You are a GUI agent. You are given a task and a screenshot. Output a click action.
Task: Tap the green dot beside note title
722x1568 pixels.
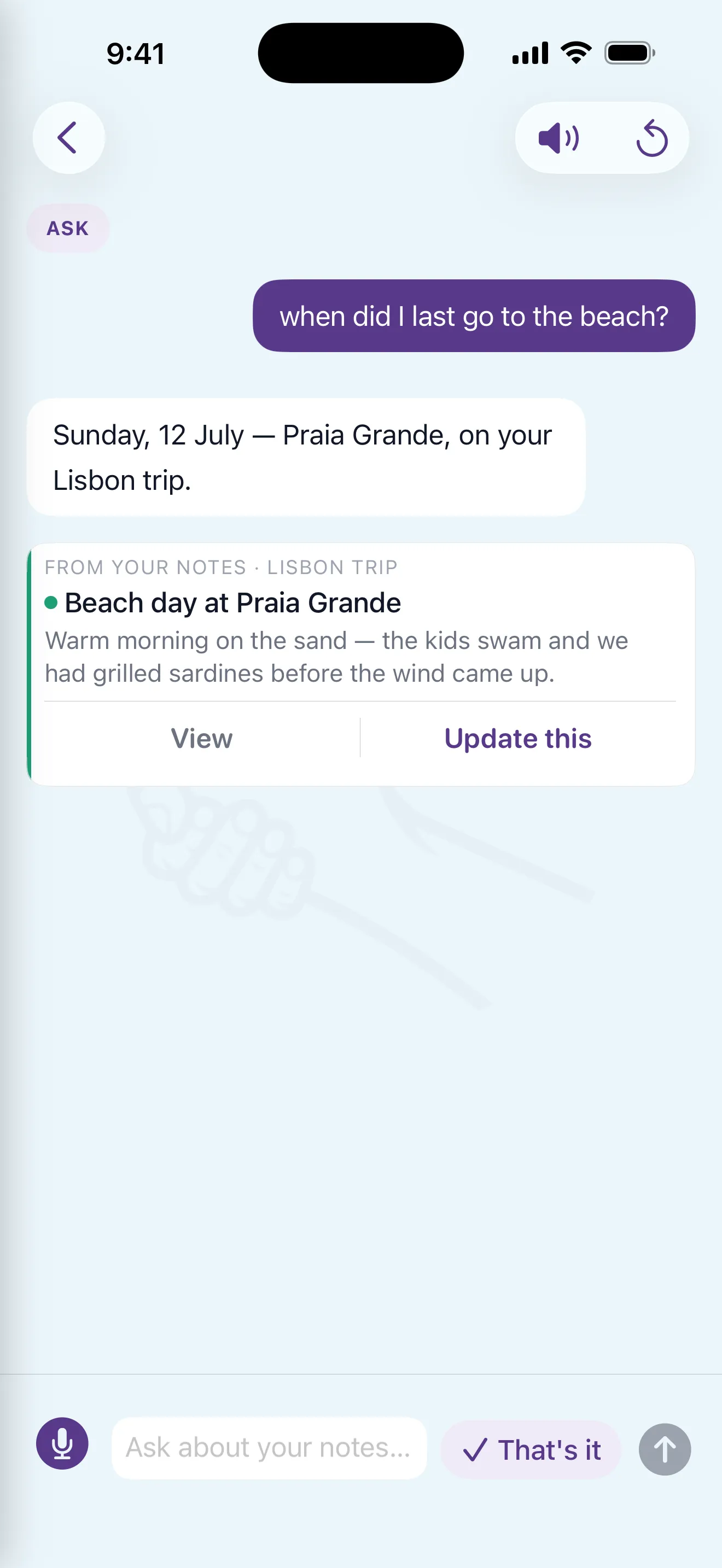(51, 602)
